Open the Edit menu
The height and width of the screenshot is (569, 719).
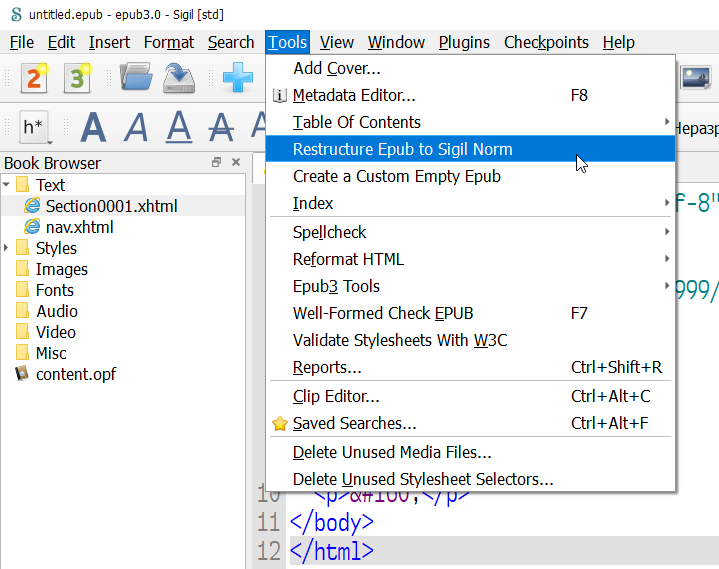coord(61,42)
